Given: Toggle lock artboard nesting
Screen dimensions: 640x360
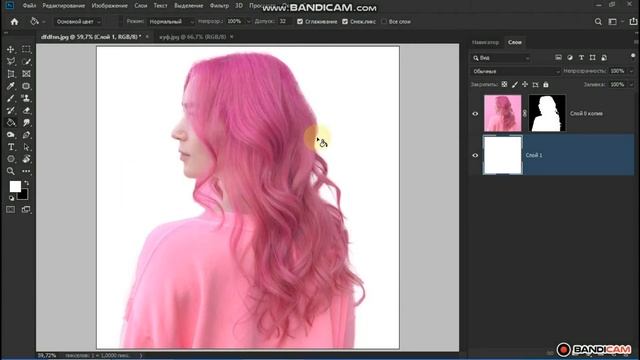Looking at the screenshot, I should (536, 84).
